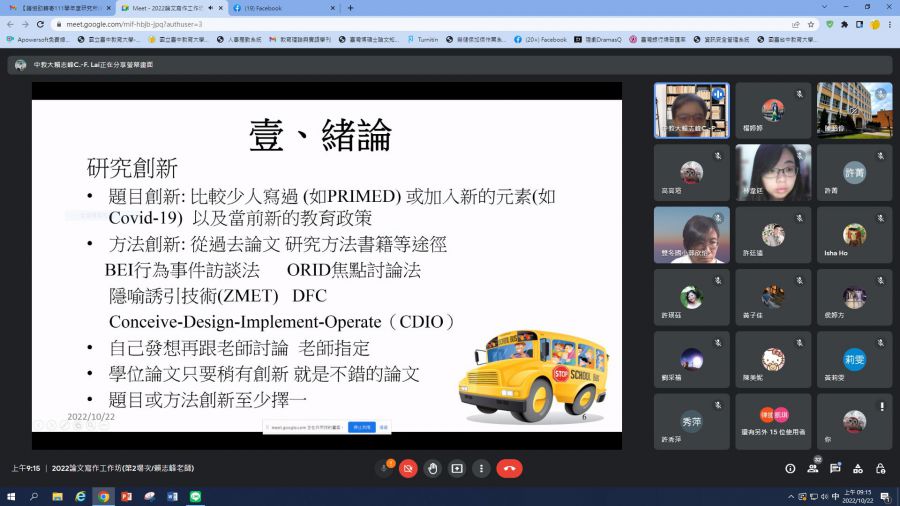
Task: Open Chrome menu three-dot button
Action: 889,24
